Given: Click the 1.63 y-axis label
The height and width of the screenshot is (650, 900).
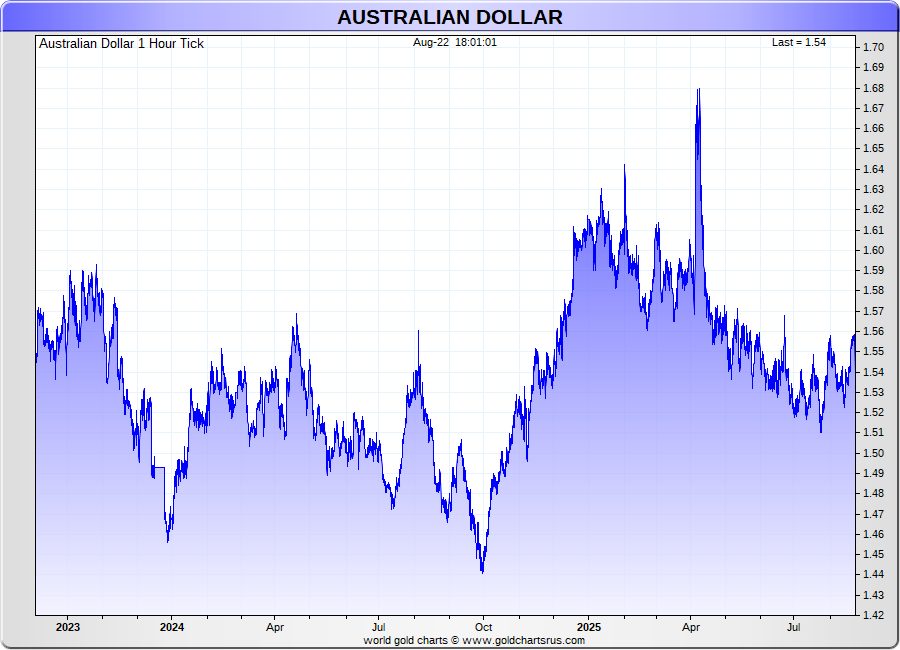Looking at the screenshot, I should point(873,189).
